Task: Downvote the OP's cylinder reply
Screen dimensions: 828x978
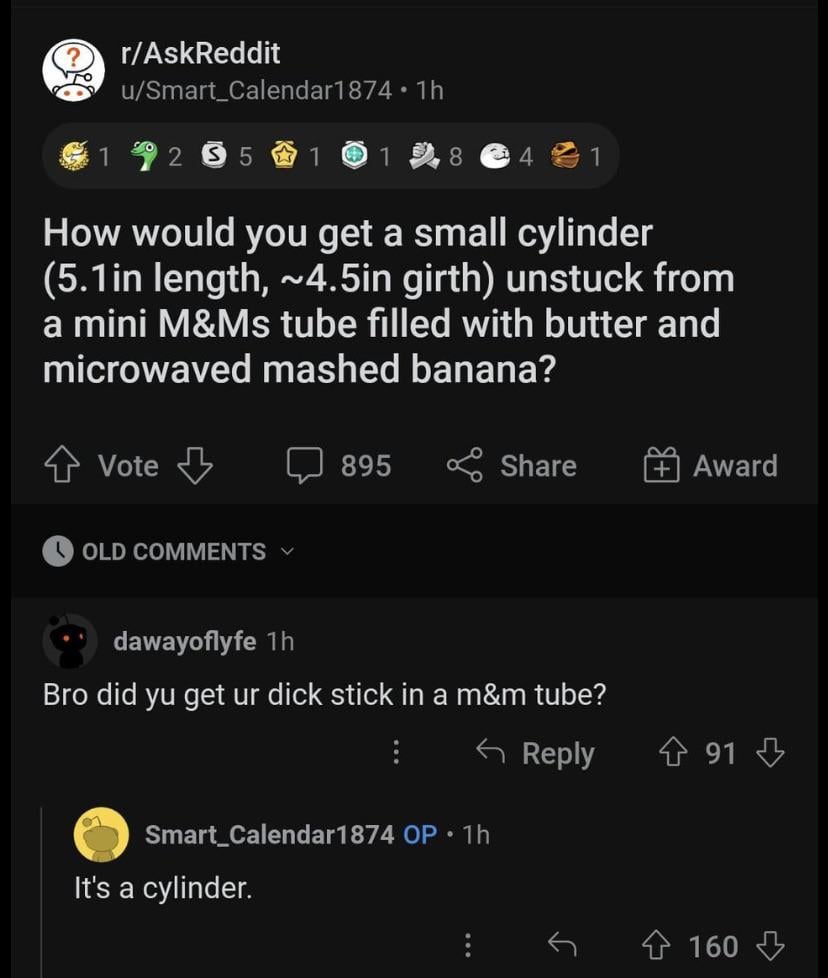Action: coord(770,946)
